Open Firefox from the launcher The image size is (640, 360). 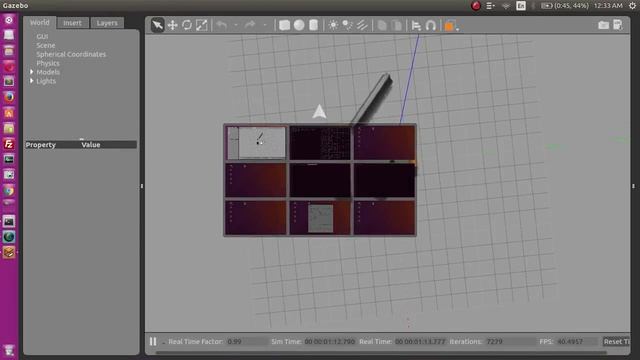9,97
